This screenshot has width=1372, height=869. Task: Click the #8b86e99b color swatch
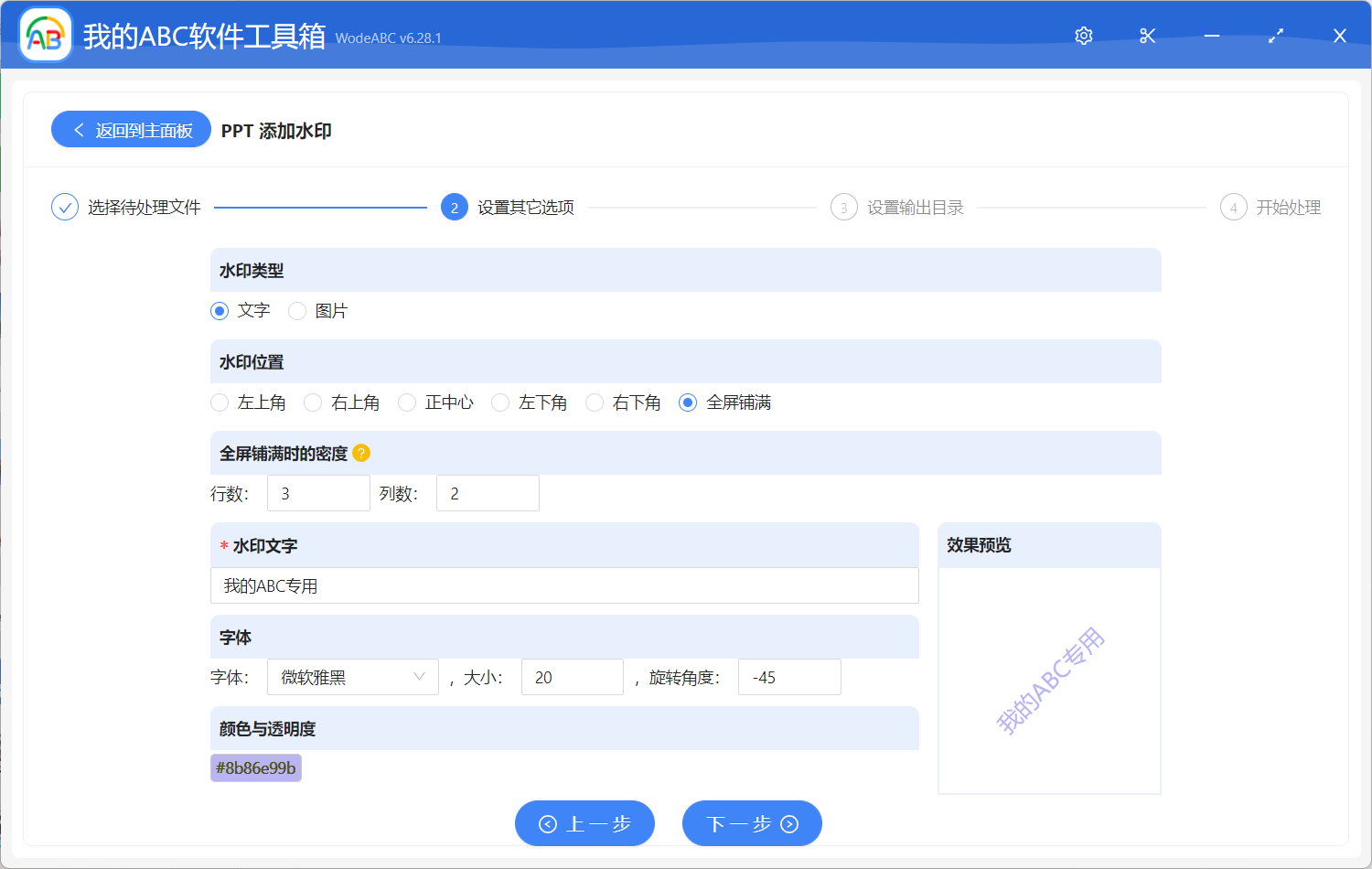coord(255,767)
